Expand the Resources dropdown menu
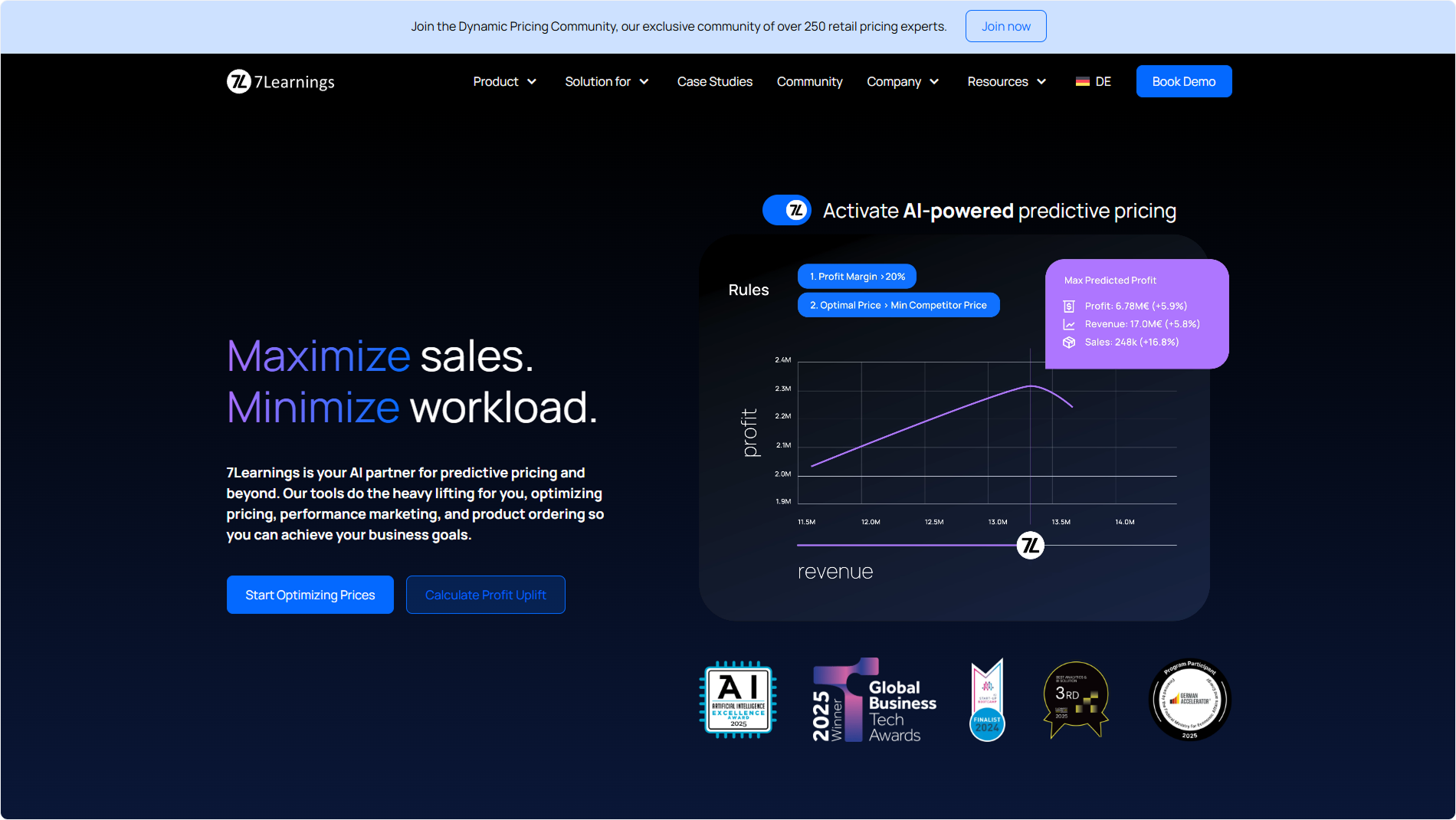Screen dimensions: 1456x820 click(1006, 81)
